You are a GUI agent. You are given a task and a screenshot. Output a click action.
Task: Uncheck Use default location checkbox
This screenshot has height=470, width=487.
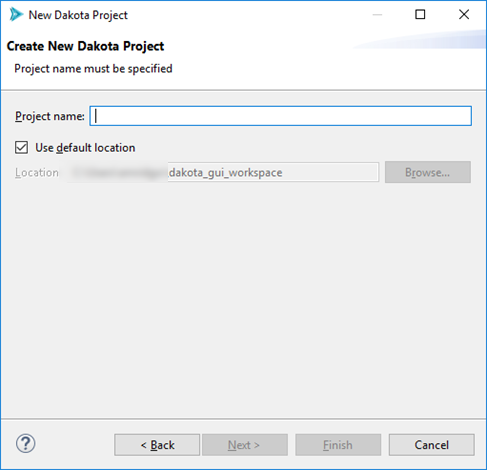[21, 147]
